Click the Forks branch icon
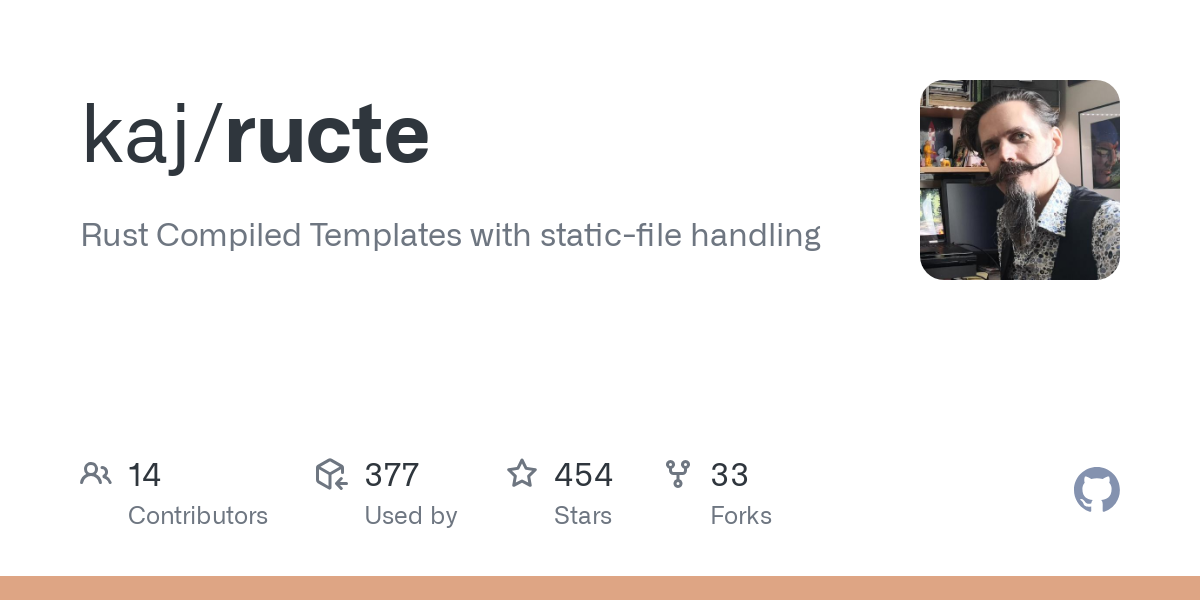The height and width of the screenshot is (600, 1200). tap(678, 474)
